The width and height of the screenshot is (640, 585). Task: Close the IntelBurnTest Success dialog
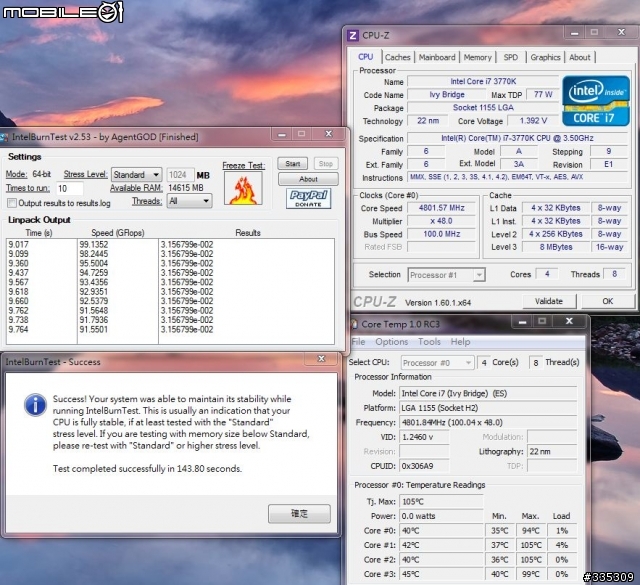click(x=322, y=359)
